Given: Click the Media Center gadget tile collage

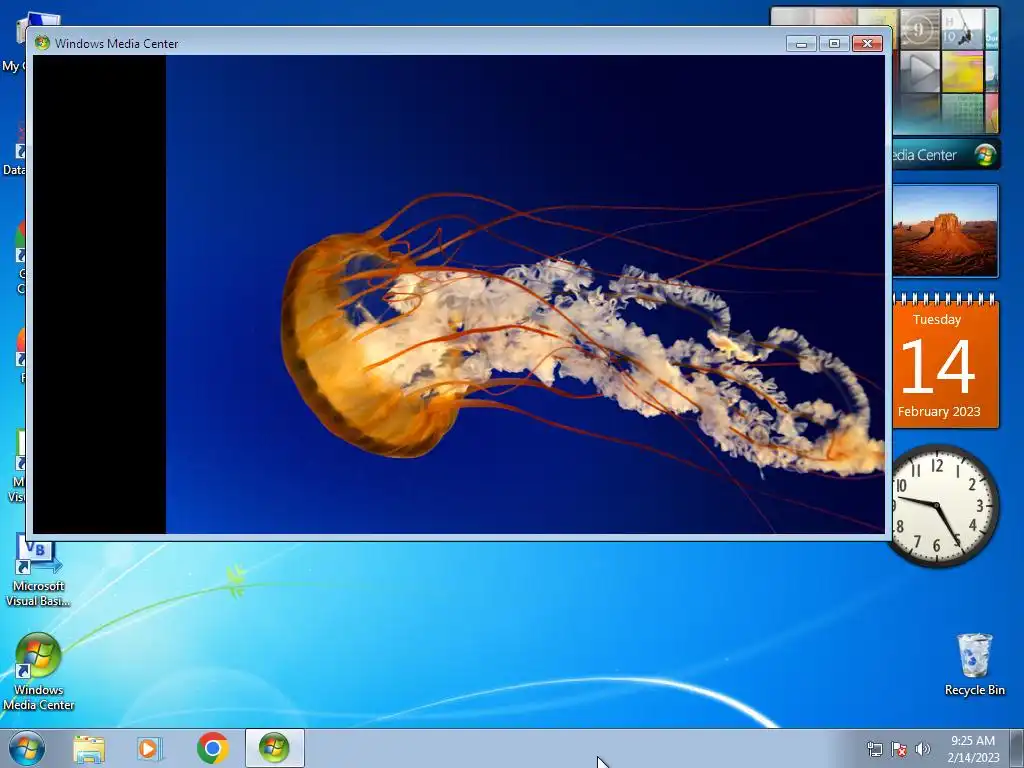Looking at the screenshot, I should click(946, 71).
